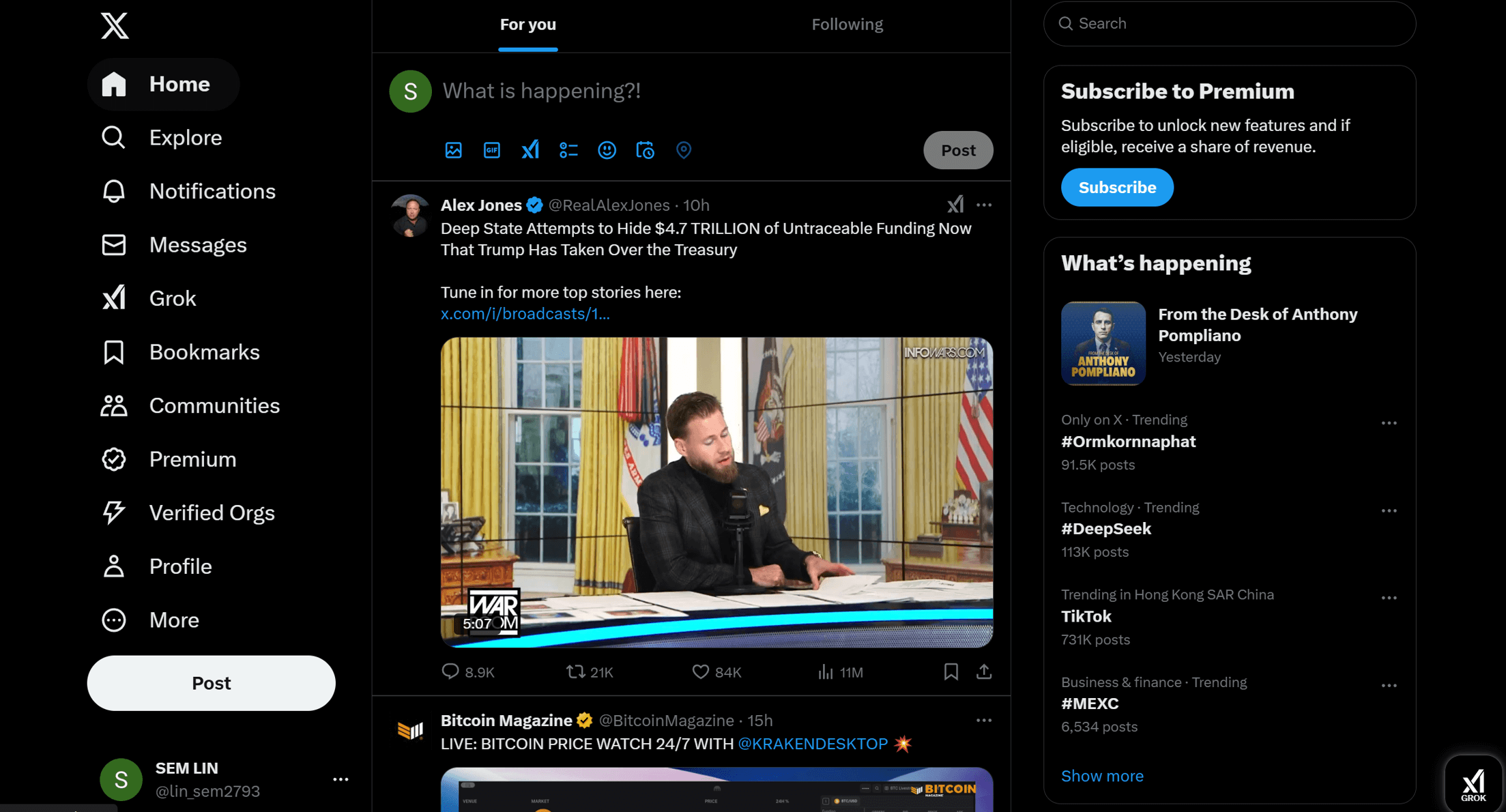Switch to the Following tab
The width and height of the screenshot is (1506, 812).
pos(848,25)
